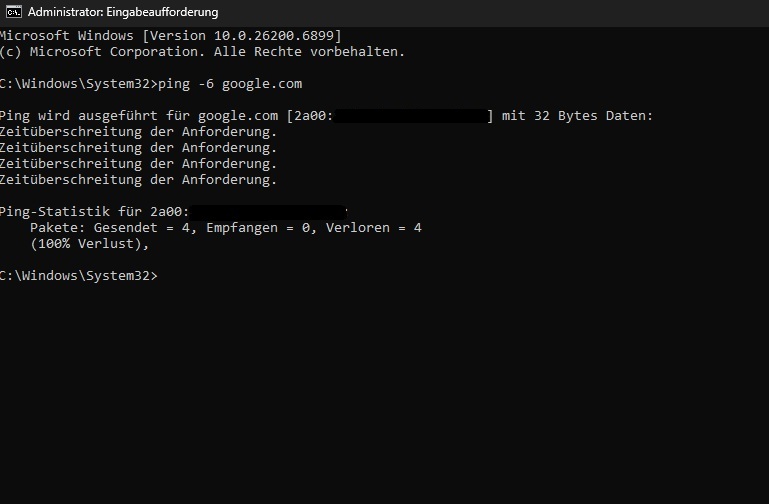
Task: Open the command prompt icon system menu
Action: (14, 12)
